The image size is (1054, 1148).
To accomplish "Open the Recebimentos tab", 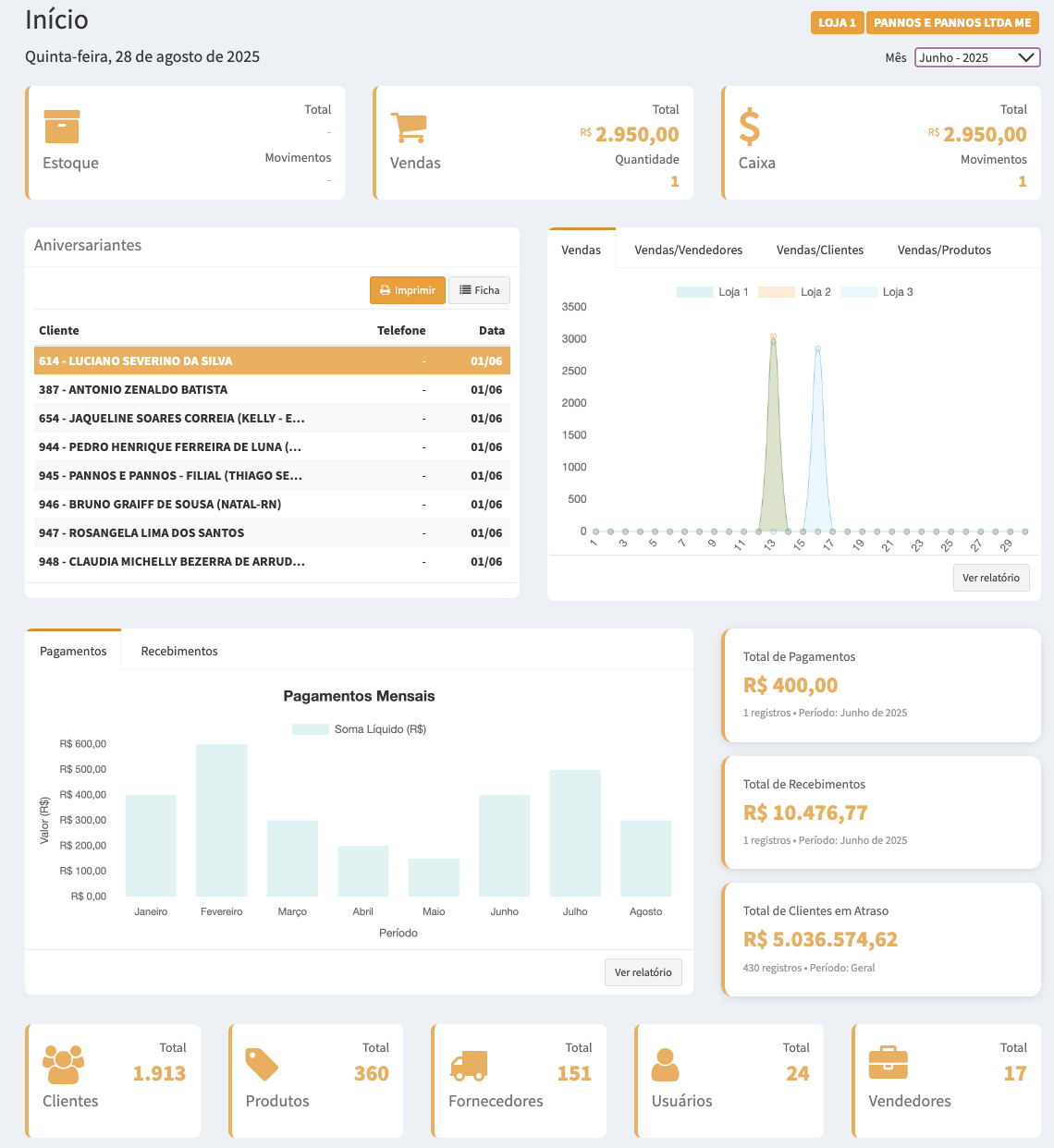I will tap(179, 651).
